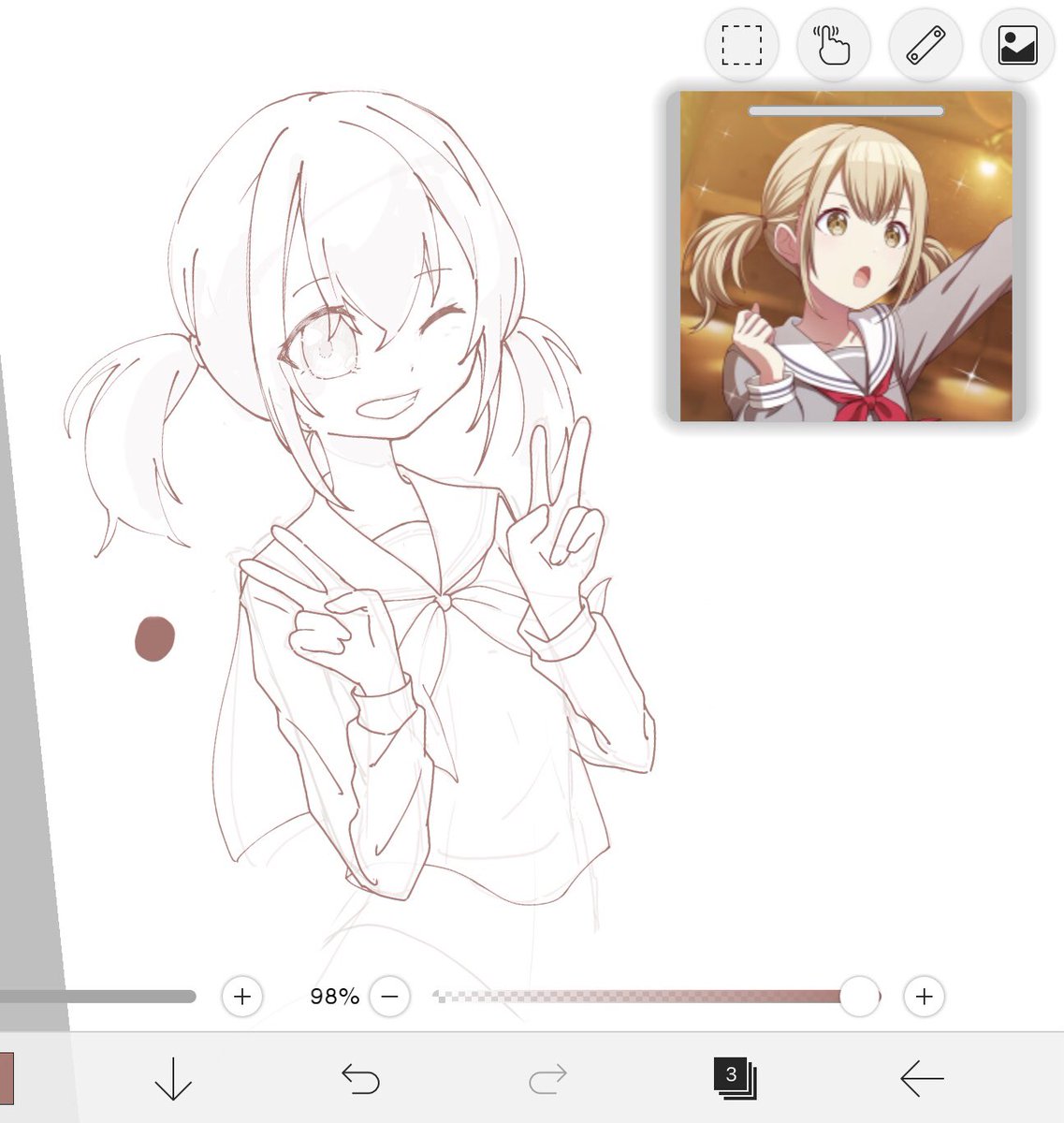The width and height of the screenshot is (1064, 1123).
Task: Click the 98% opacity value
Action: click(x=334, y=997)
